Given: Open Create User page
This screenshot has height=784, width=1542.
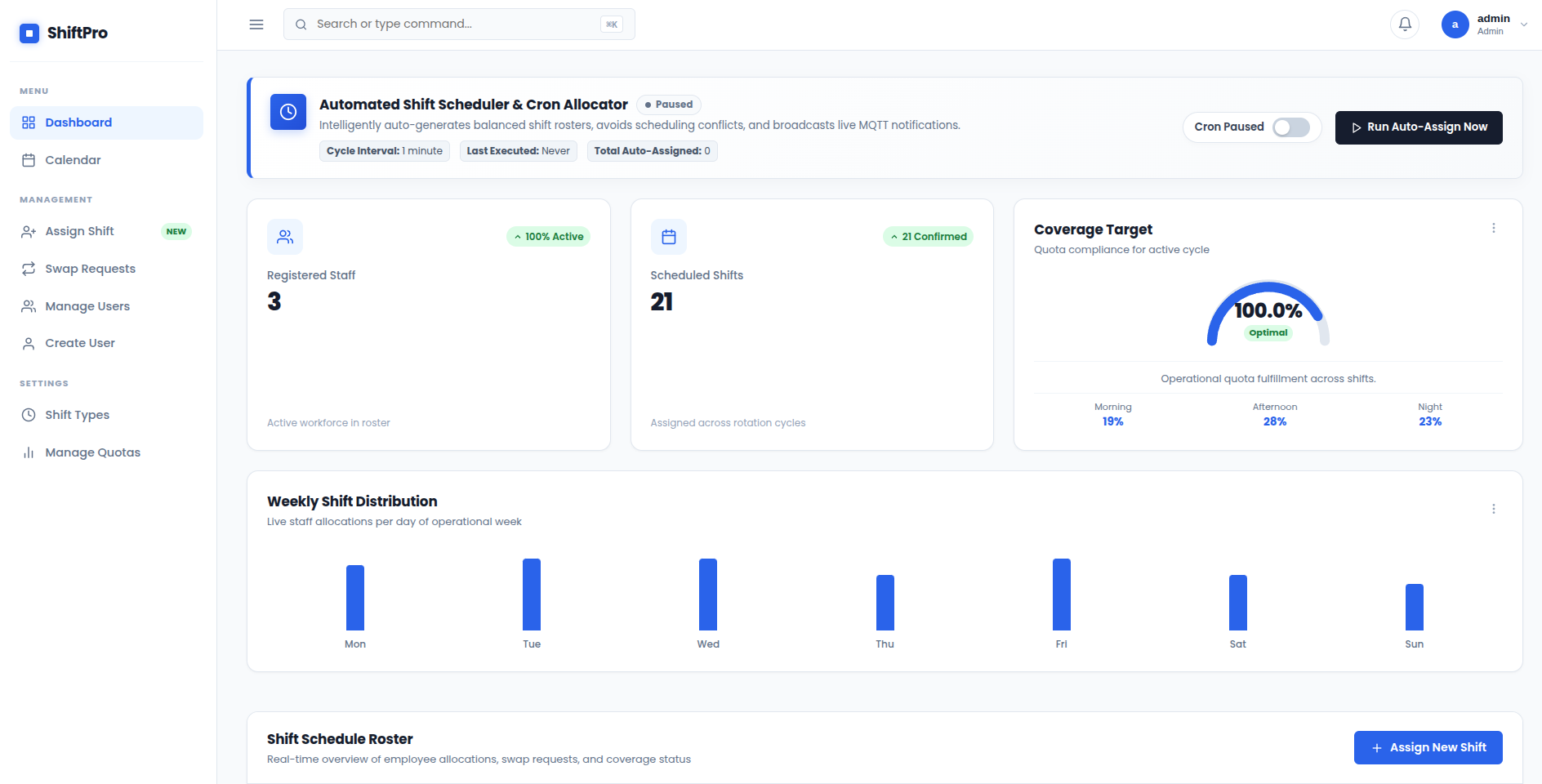Looking at the screenshot, I should tap(106, 343).
